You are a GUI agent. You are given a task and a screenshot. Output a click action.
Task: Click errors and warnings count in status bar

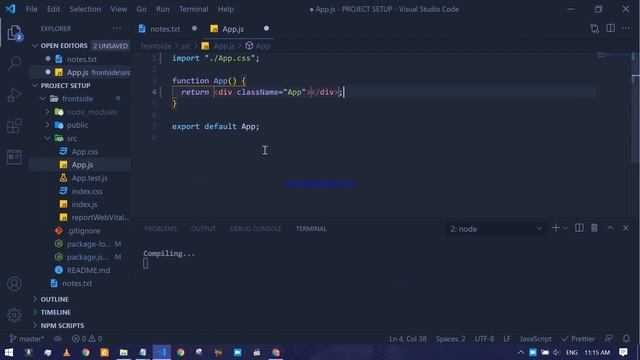click(x=87, y=339)
